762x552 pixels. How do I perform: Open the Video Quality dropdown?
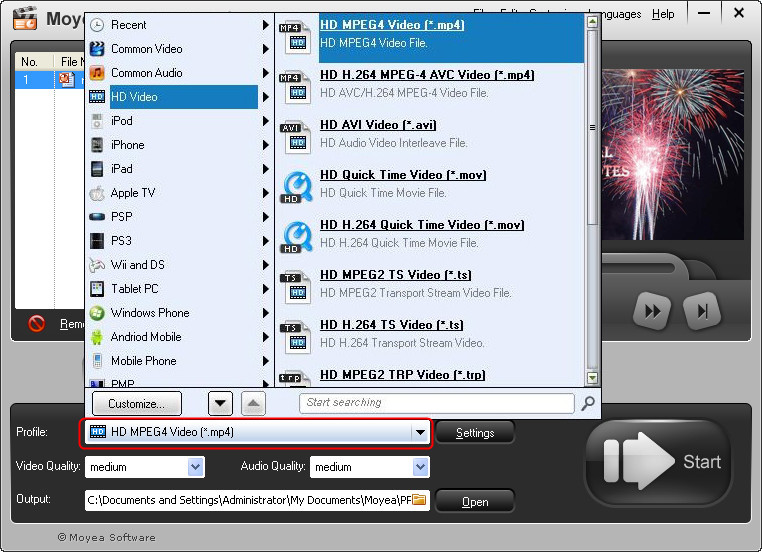coord(195,467)
